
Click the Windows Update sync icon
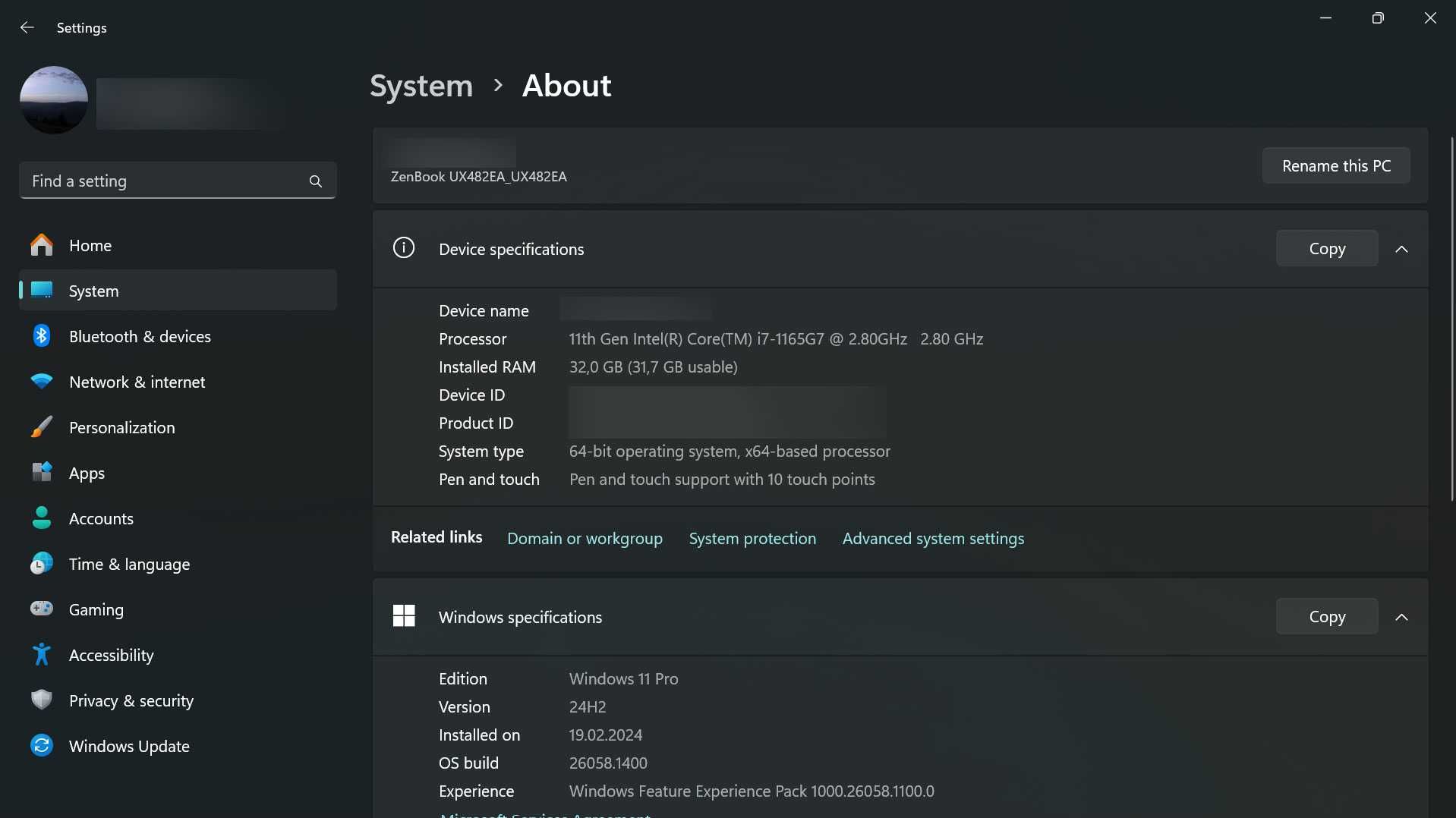coord(42,745)
